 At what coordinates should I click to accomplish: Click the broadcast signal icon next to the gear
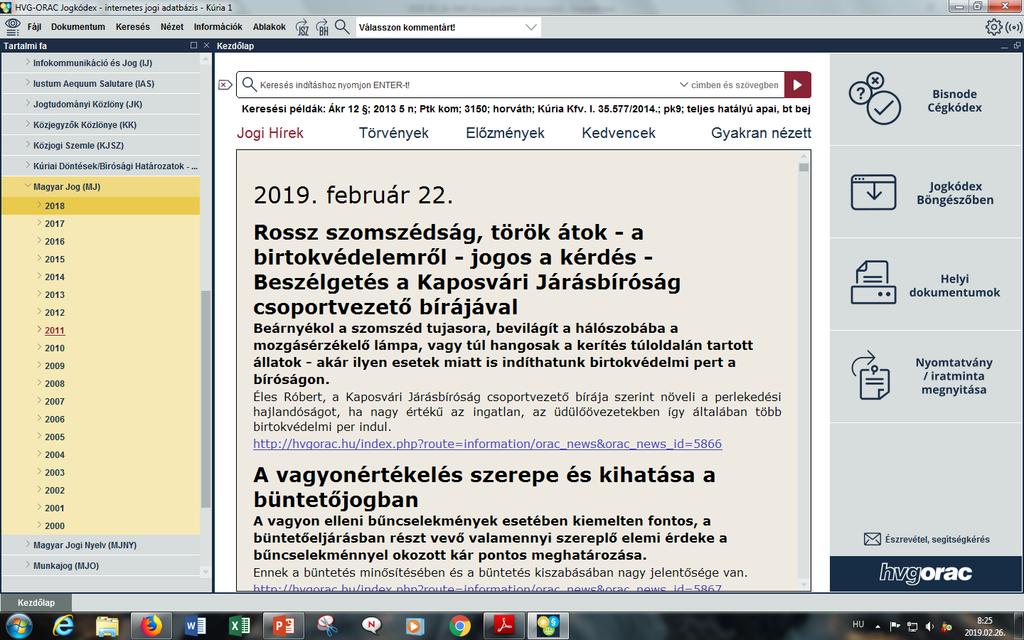1014,27
